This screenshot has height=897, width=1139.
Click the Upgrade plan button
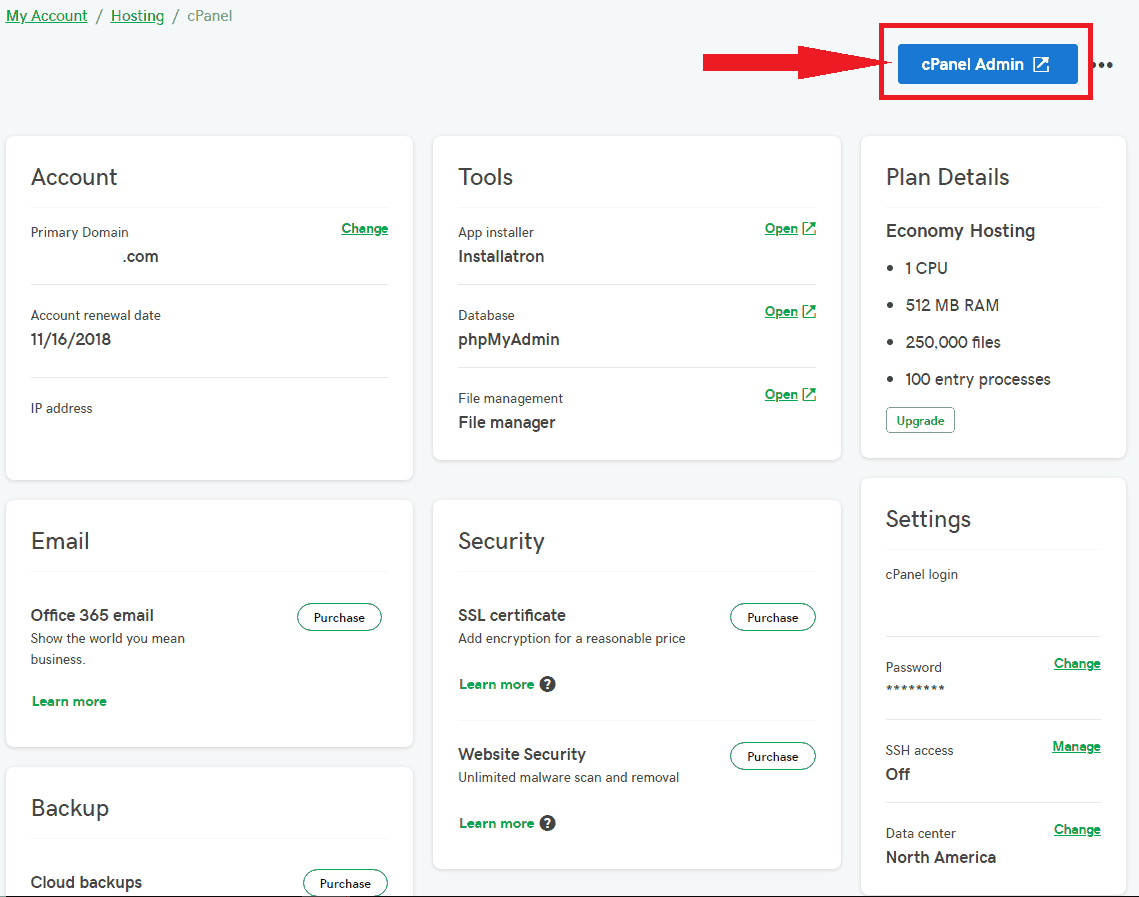point(920,421)
